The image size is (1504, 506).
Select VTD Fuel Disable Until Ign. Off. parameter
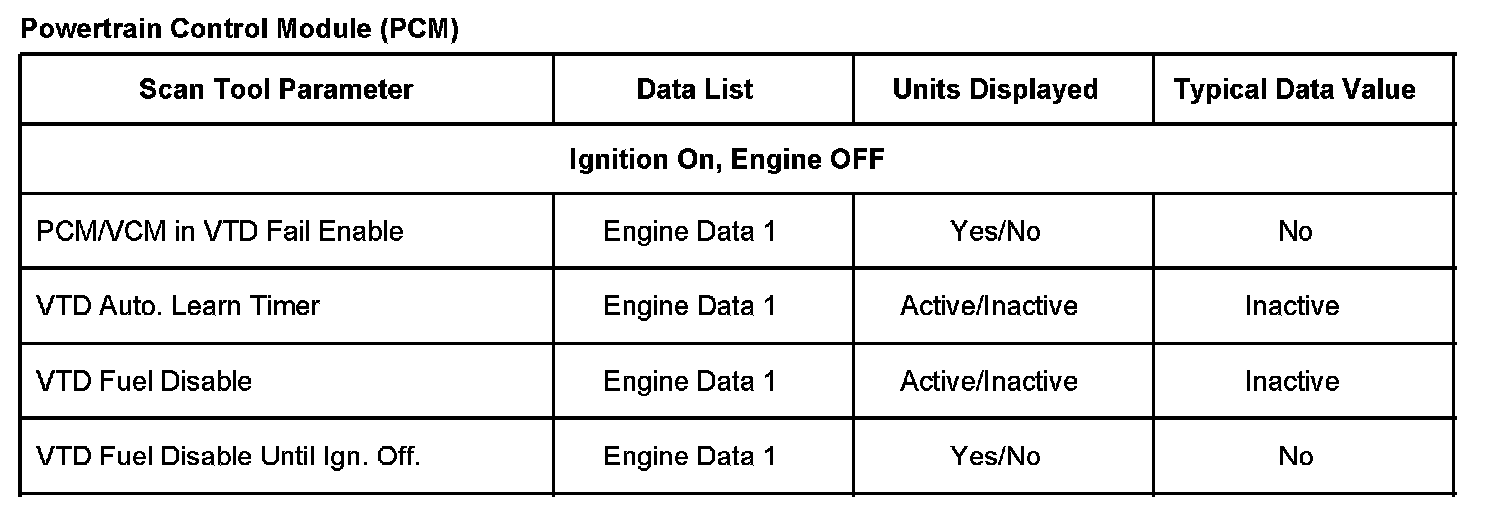(x=228, y=456)
